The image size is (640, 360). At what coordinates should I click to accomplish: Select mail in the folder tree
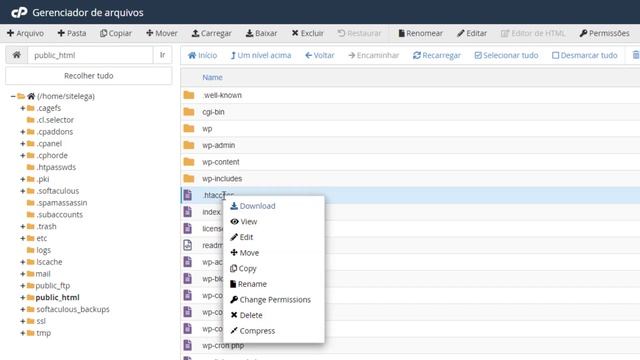(43, 274)
